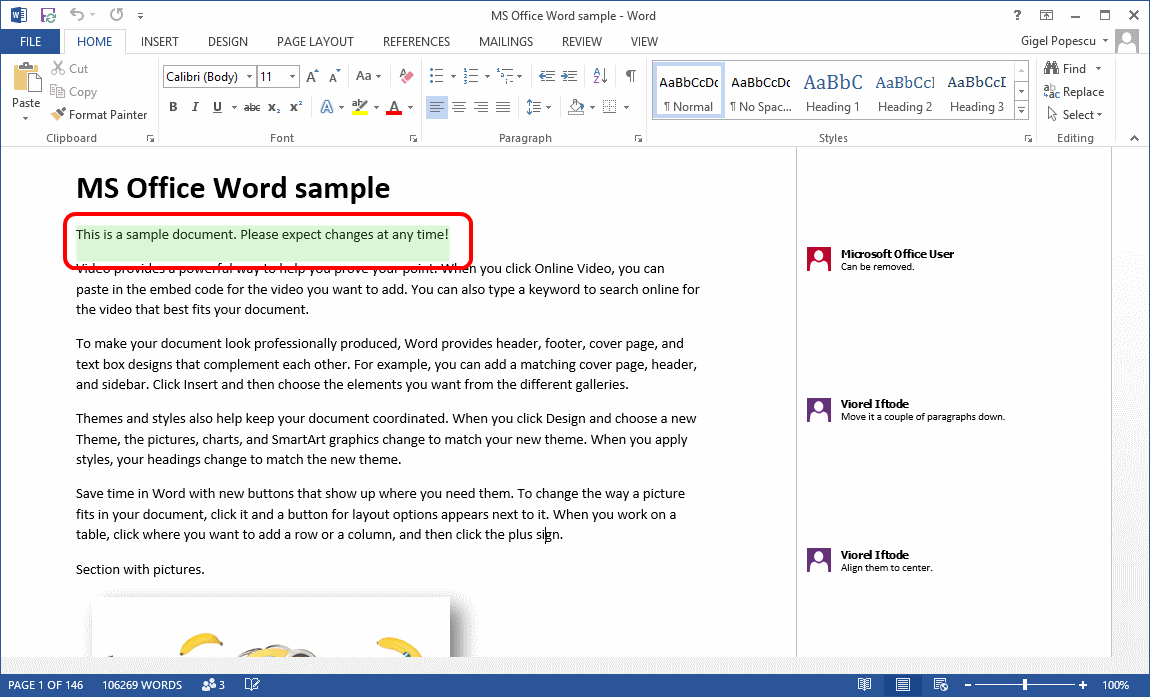Copy the selection to clipboard
Viewport: 1150px width, 697px height.
click(73, 92)
